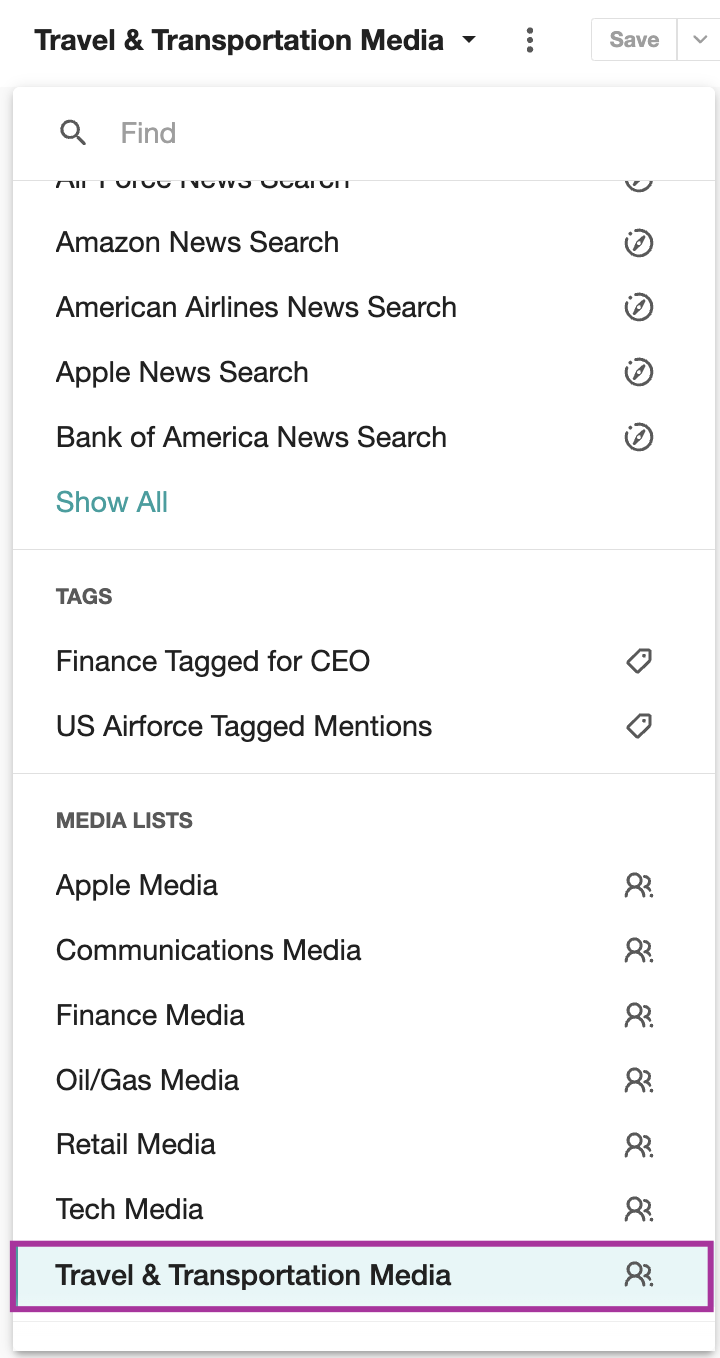
Task: Click the magnifier search icon
Action: click(73, 133)
